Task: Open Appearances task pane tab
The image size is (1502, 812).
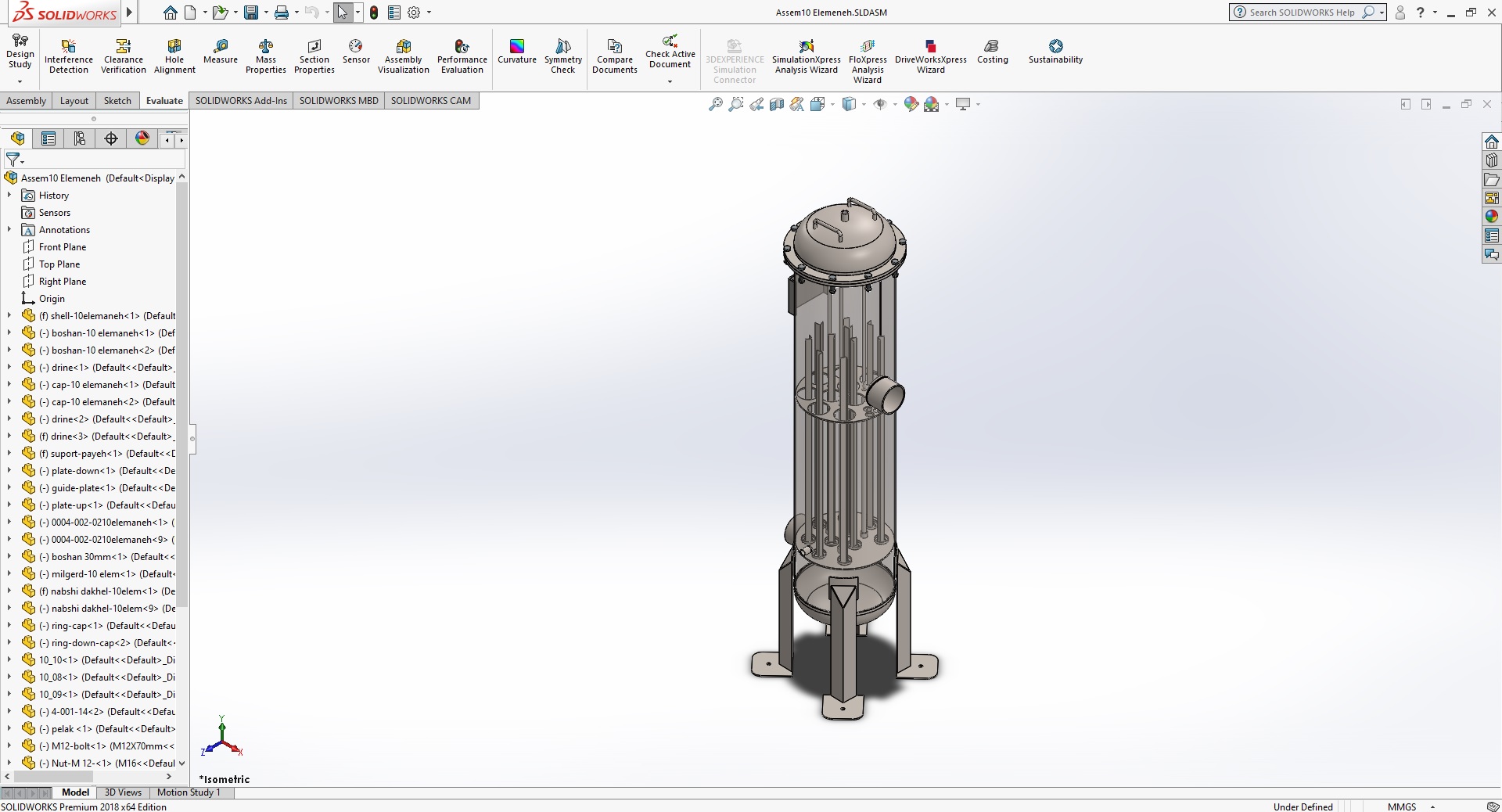Action: click(1492, 217)
